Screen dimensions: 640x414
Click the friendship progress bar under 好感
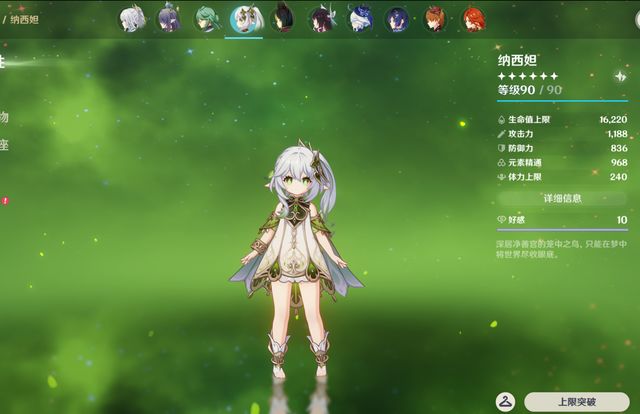562,230
